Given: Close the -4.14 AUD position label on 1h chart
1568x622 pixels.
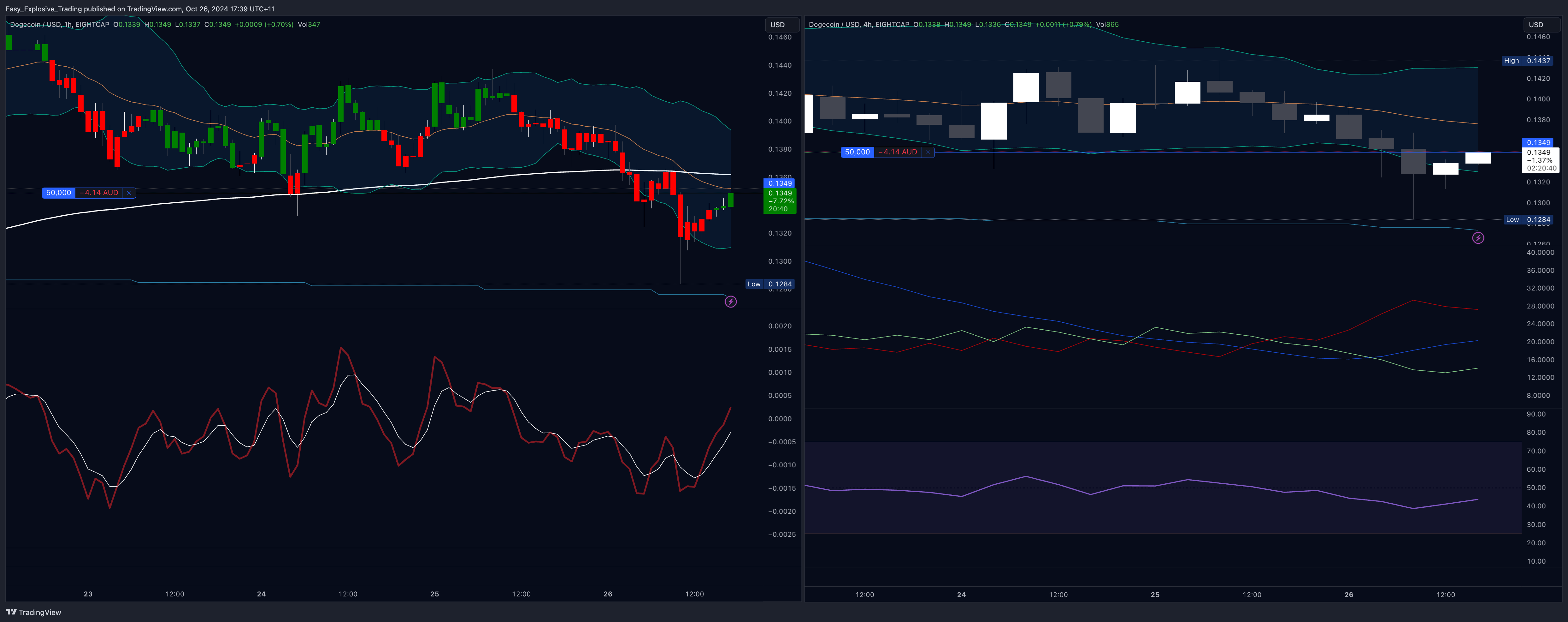Looking at the screenshot, I should pos(129,193).
